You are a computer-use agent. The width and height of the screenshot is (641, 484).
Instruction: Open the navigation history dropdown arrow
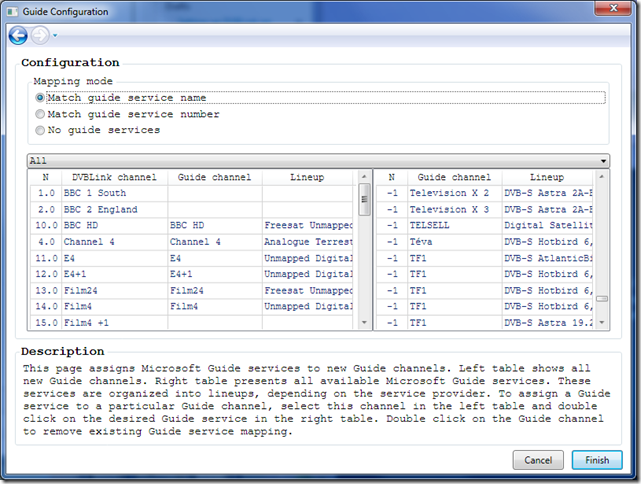pyautogui.click(x=55, y=36)
